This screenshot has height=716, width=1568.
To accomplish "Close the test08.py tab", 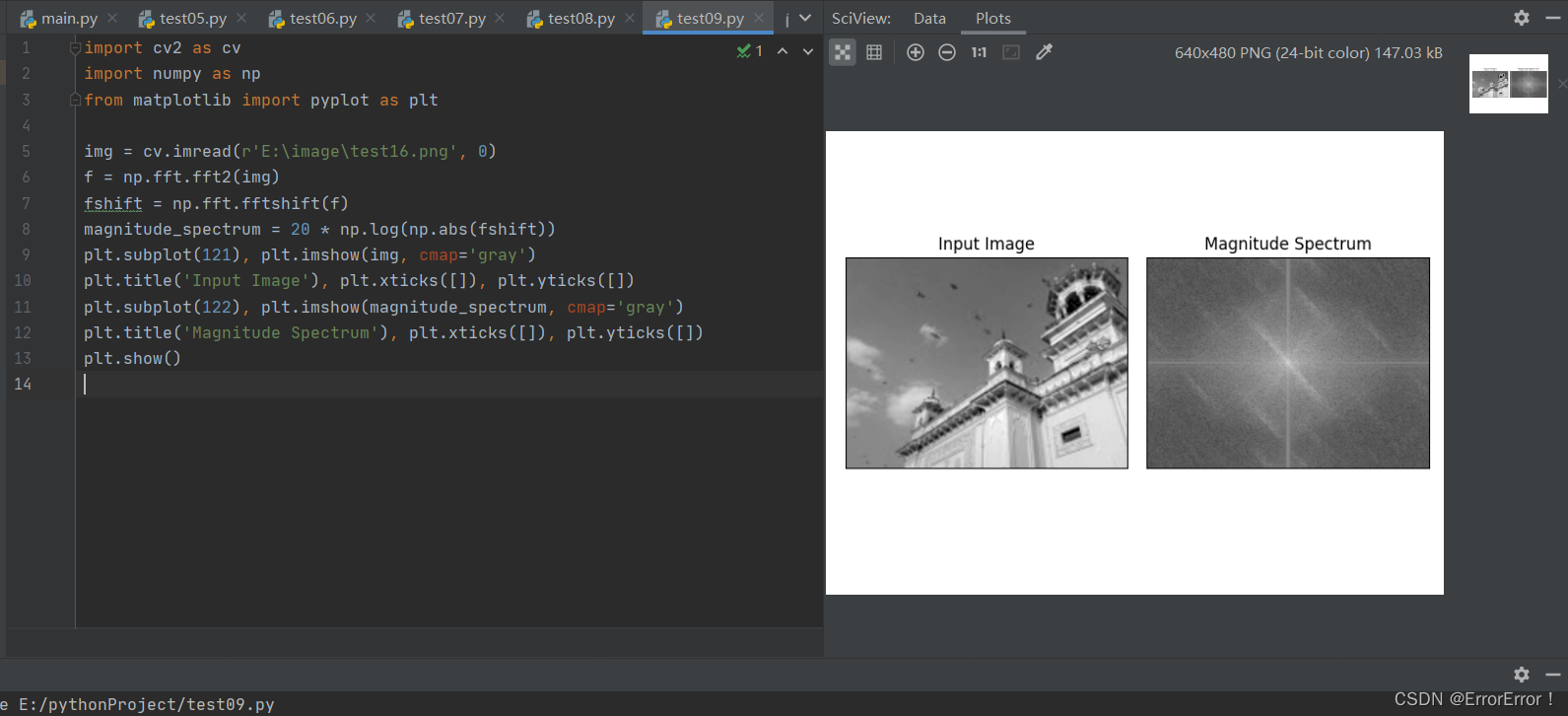I will 630,18.
